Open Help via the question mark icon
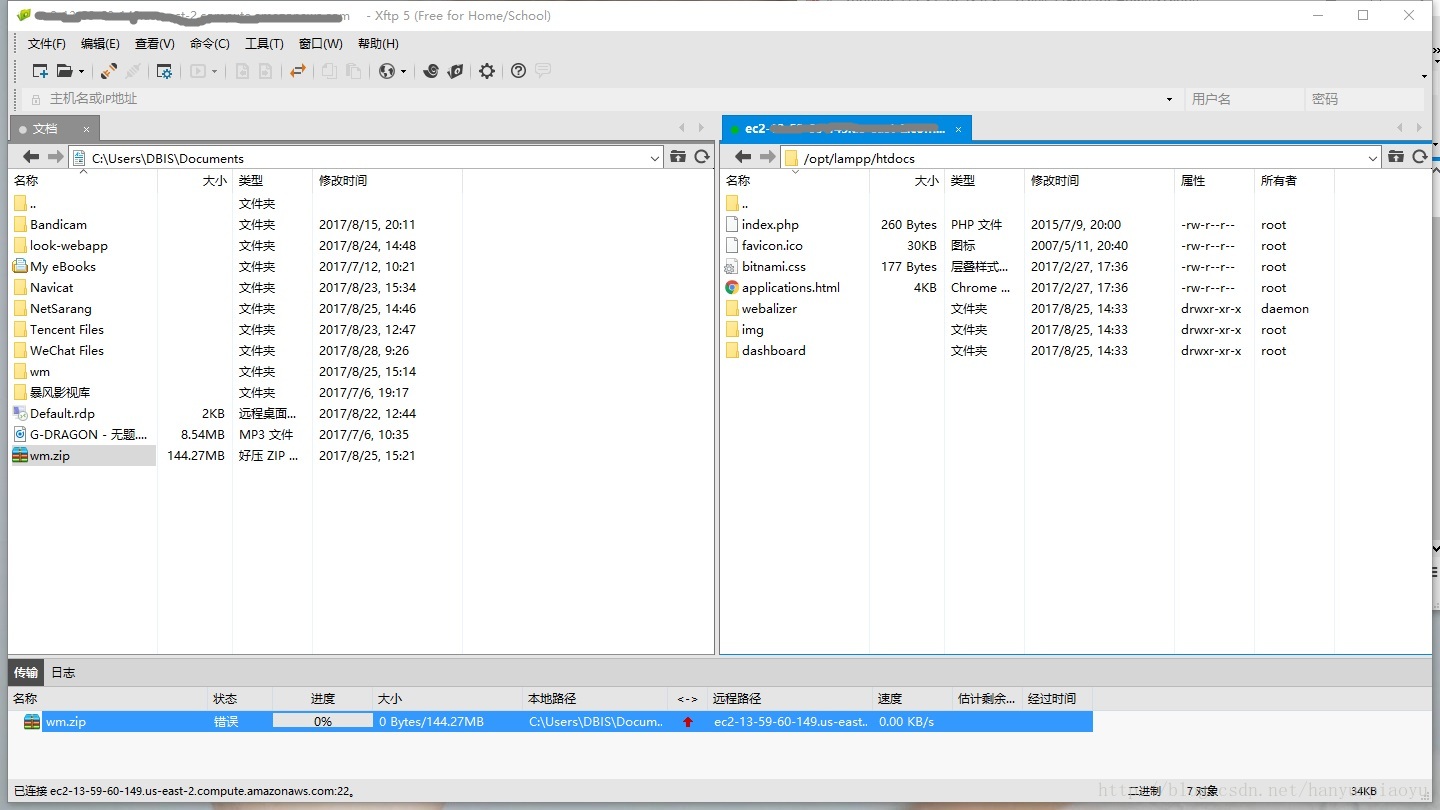This screenshot has height=810, width=1440. [518, 71]
